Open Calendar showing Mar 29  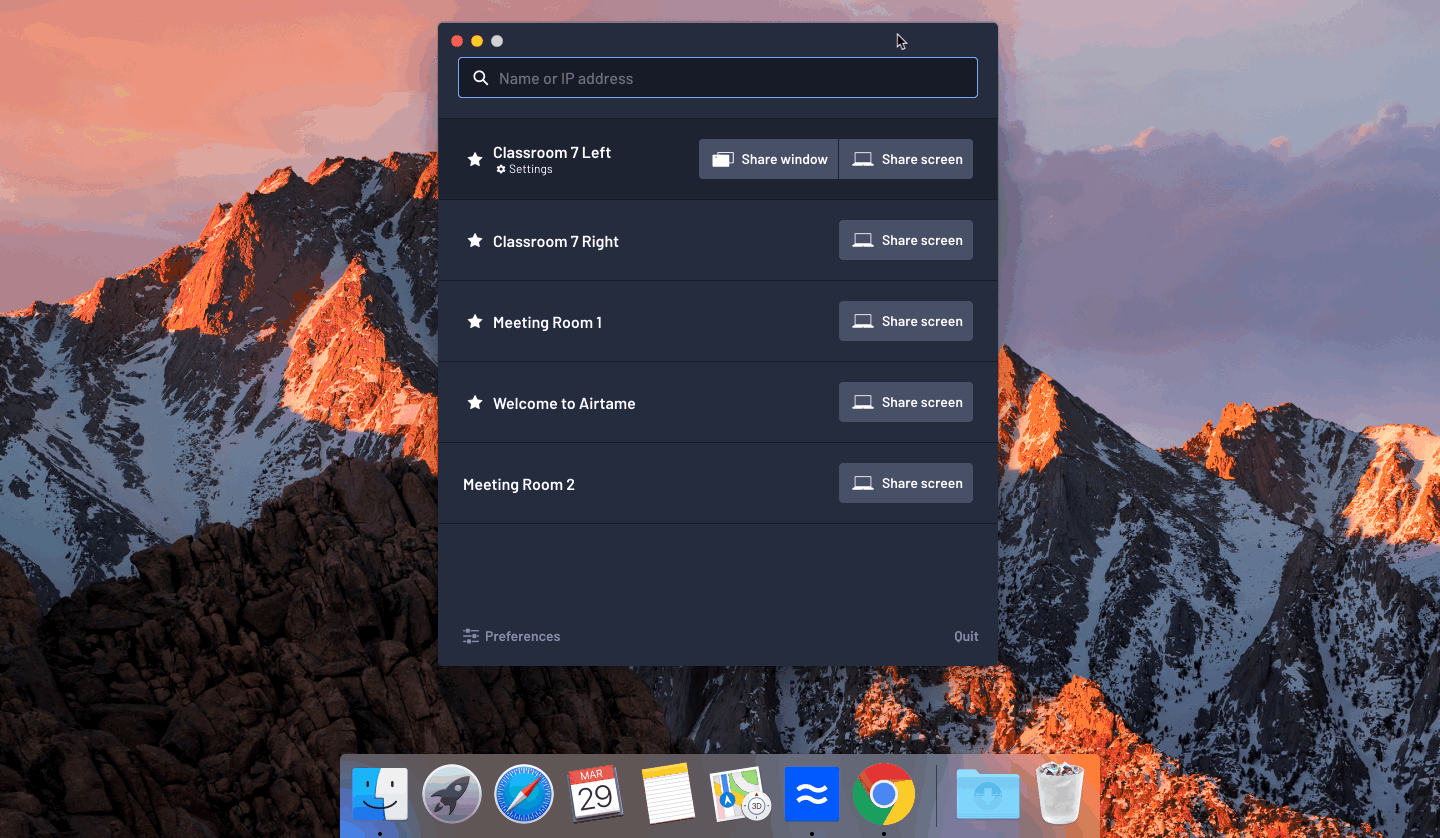tap(596, 794)
